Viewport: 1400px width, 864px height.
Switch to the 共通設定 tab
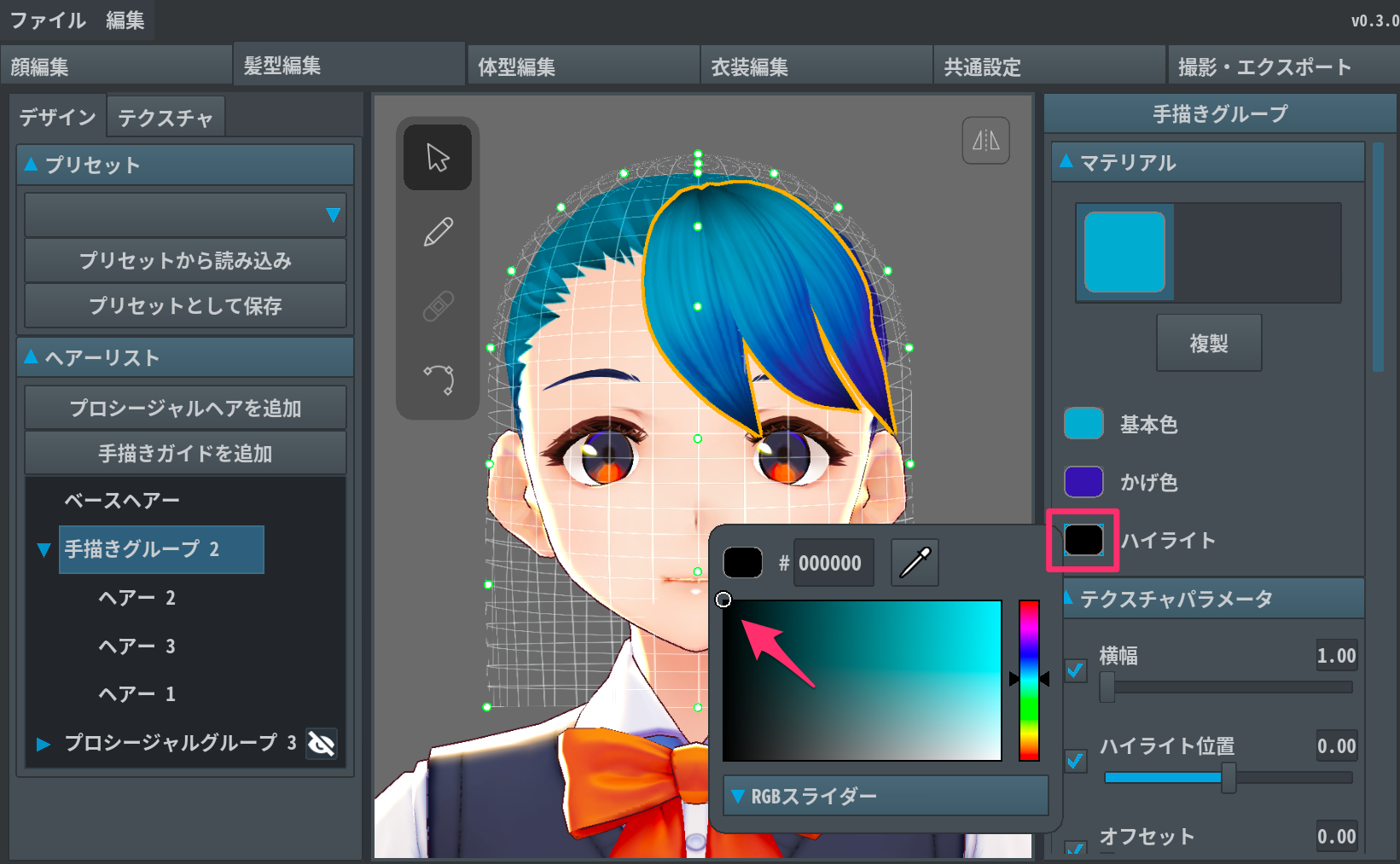[x=1049, y=67]
